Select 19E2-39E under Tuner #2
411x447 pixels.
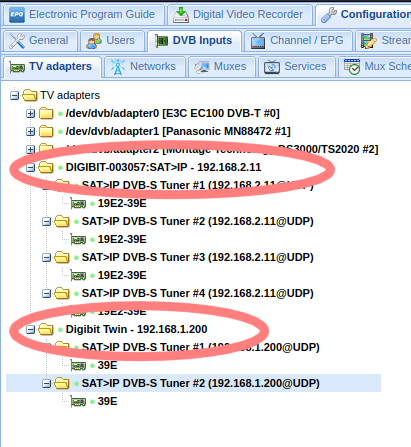click(122, 239)
